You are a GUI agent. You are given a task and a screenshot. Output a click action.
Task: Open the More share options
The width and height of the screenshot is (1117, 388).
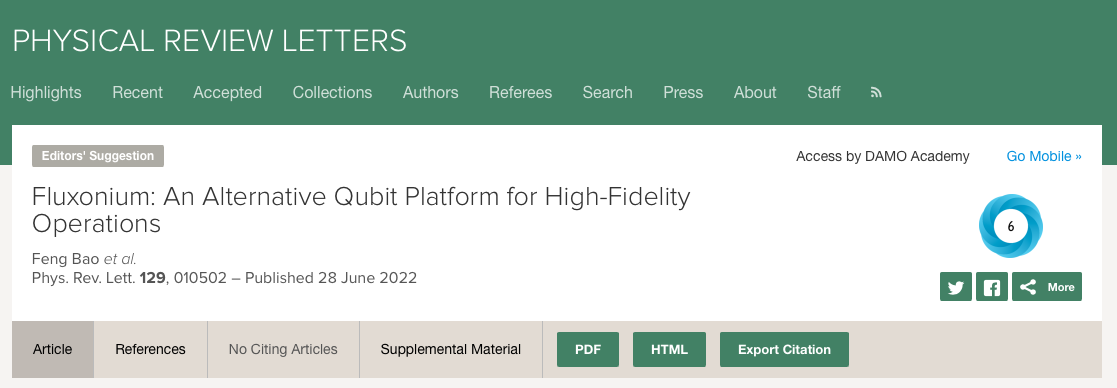pyautogui.click(x=1046, y=287)
